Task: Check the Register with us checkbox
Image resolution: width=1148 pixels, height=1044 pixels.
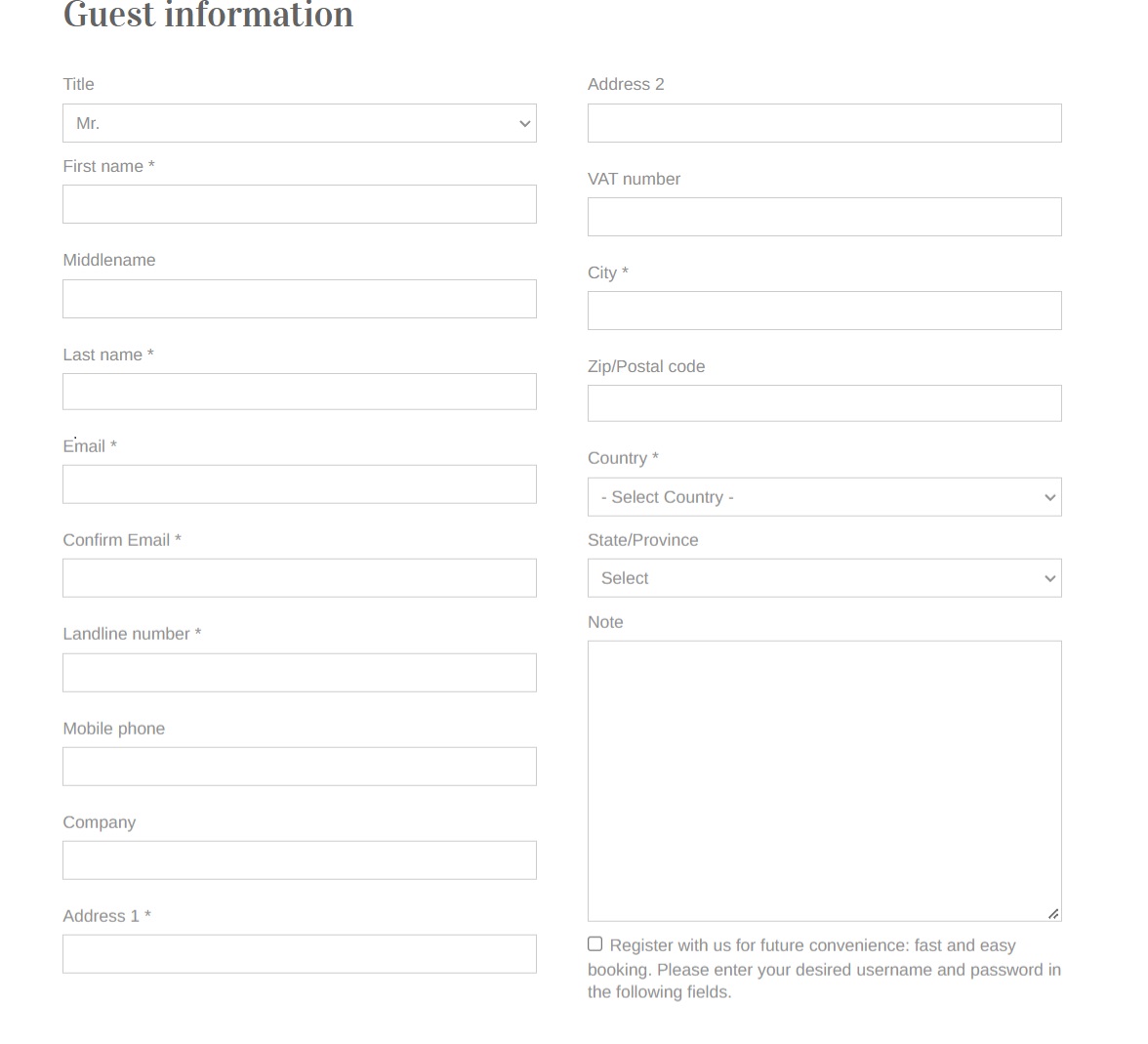Action: click(595, 943)
